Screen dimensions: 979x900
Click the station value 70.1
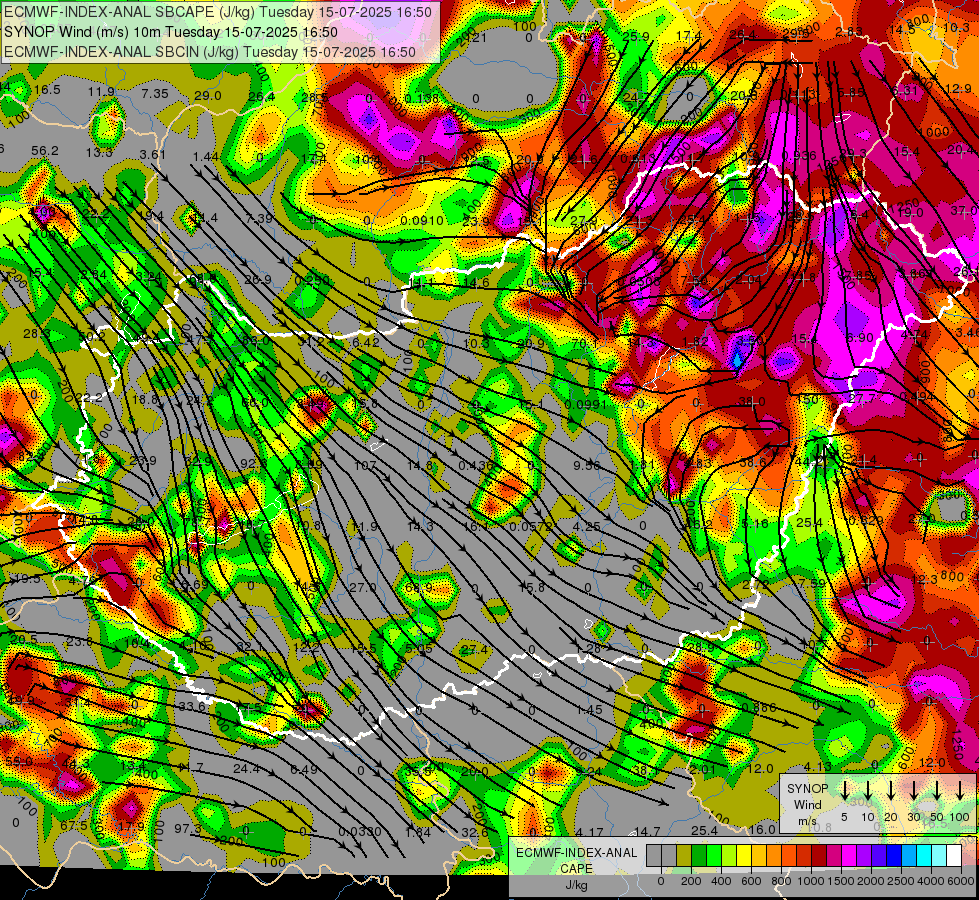click(x=585, y=343)
